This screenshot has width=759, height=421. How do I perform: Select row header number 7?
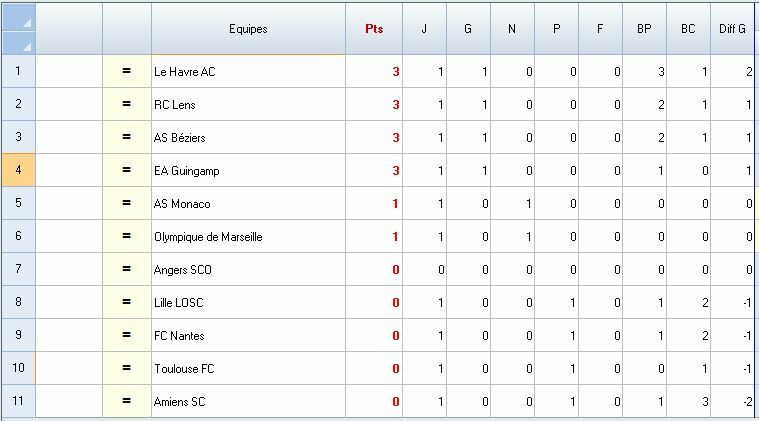[x=19, y=270]
